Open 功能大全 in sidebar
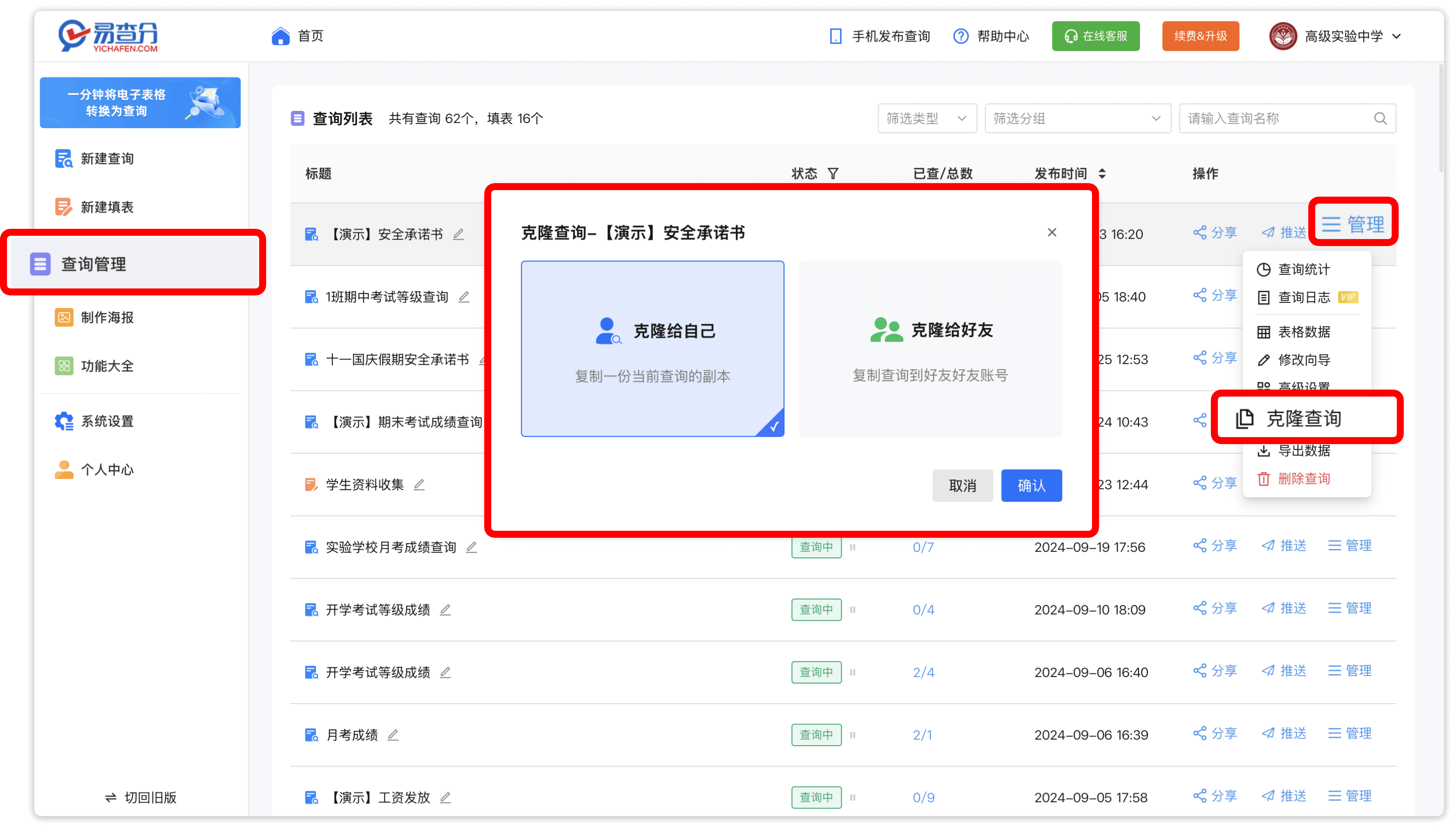Viewport: 1456px width, 829px height. pos(94,365)
